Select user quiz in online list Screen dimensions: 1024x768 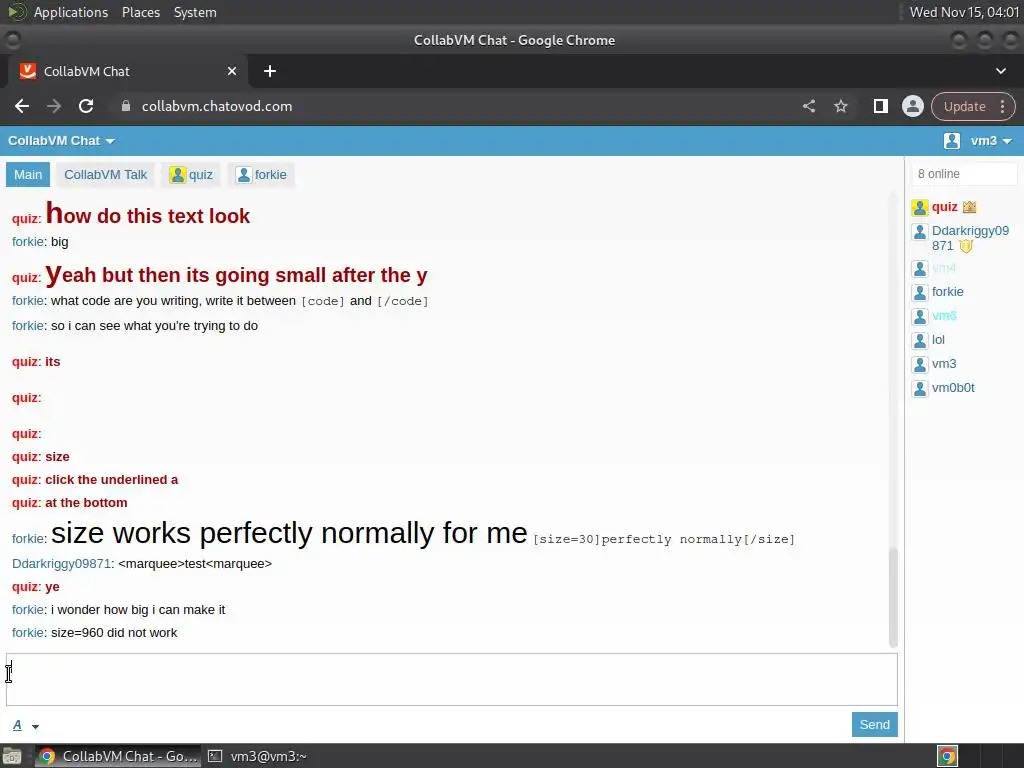(944, 207)
